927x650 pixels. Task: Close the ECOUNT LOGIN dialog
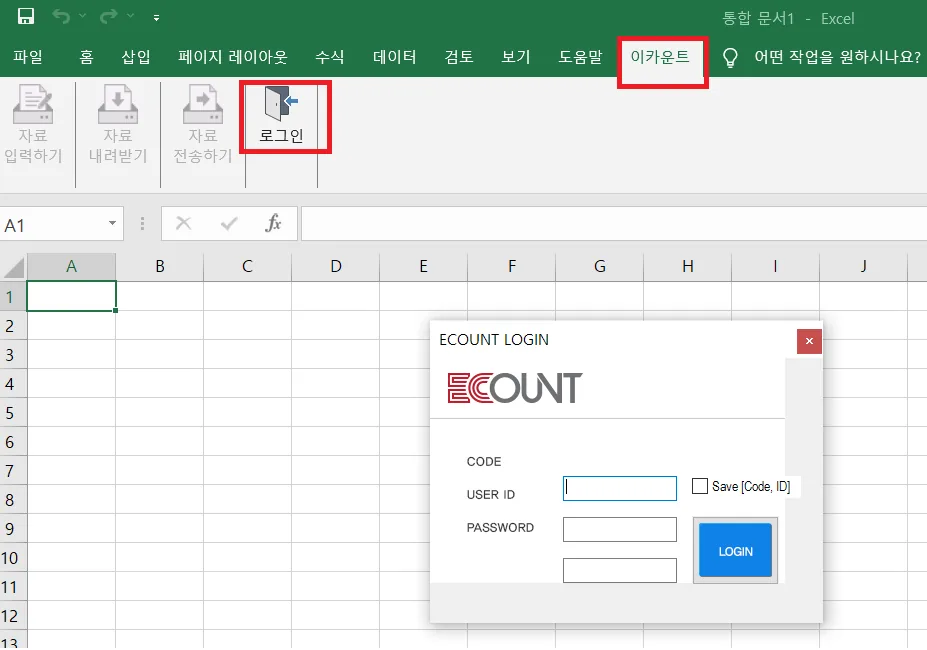point(809,341)
